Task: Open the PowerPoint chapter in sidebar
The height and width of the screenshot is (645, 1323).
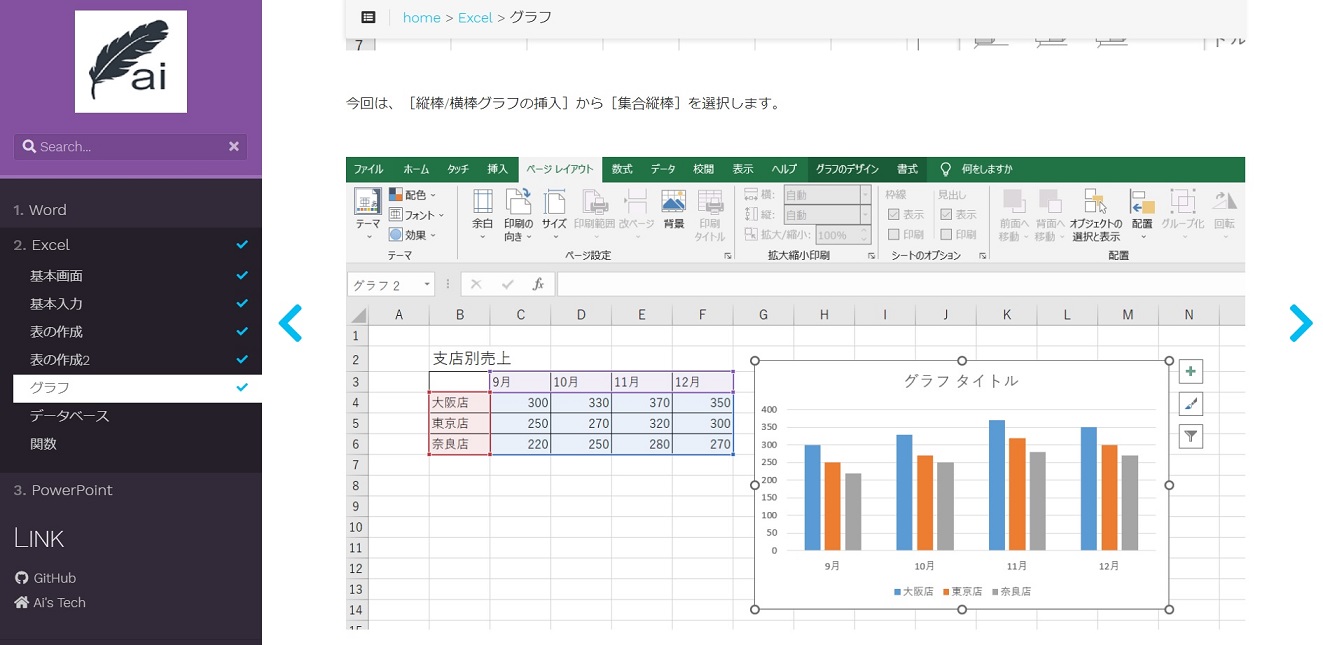Action: point(131,490)
